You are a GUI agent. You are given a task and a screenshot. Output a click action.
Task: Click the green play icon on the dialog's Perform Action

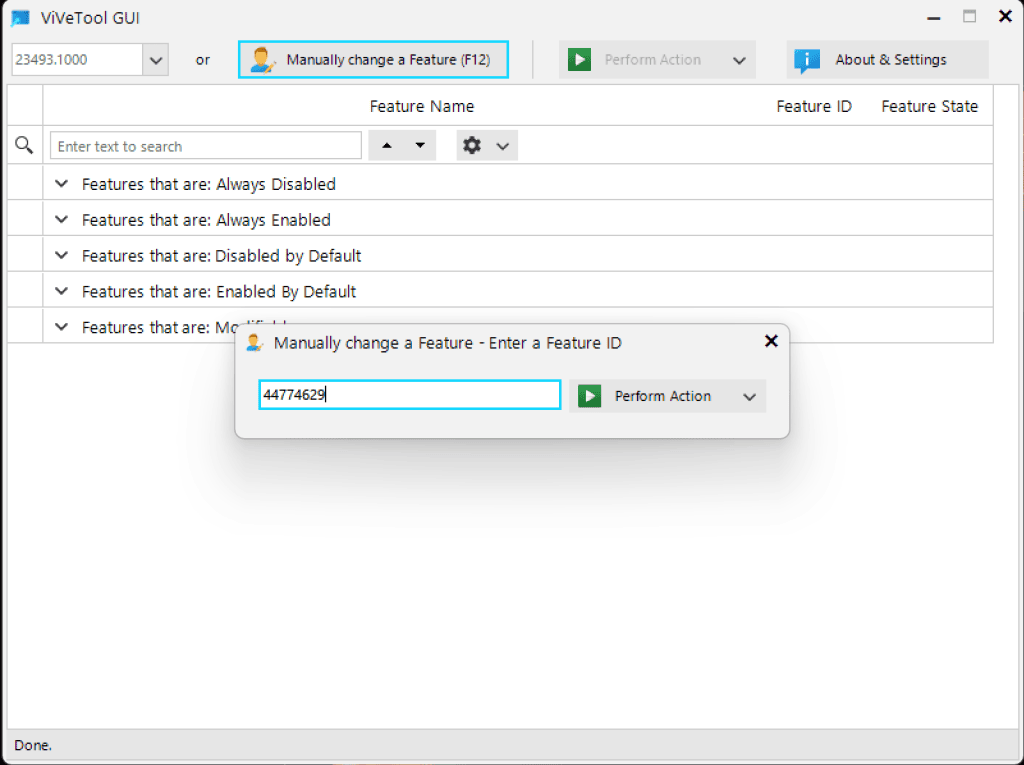[589, 395]
